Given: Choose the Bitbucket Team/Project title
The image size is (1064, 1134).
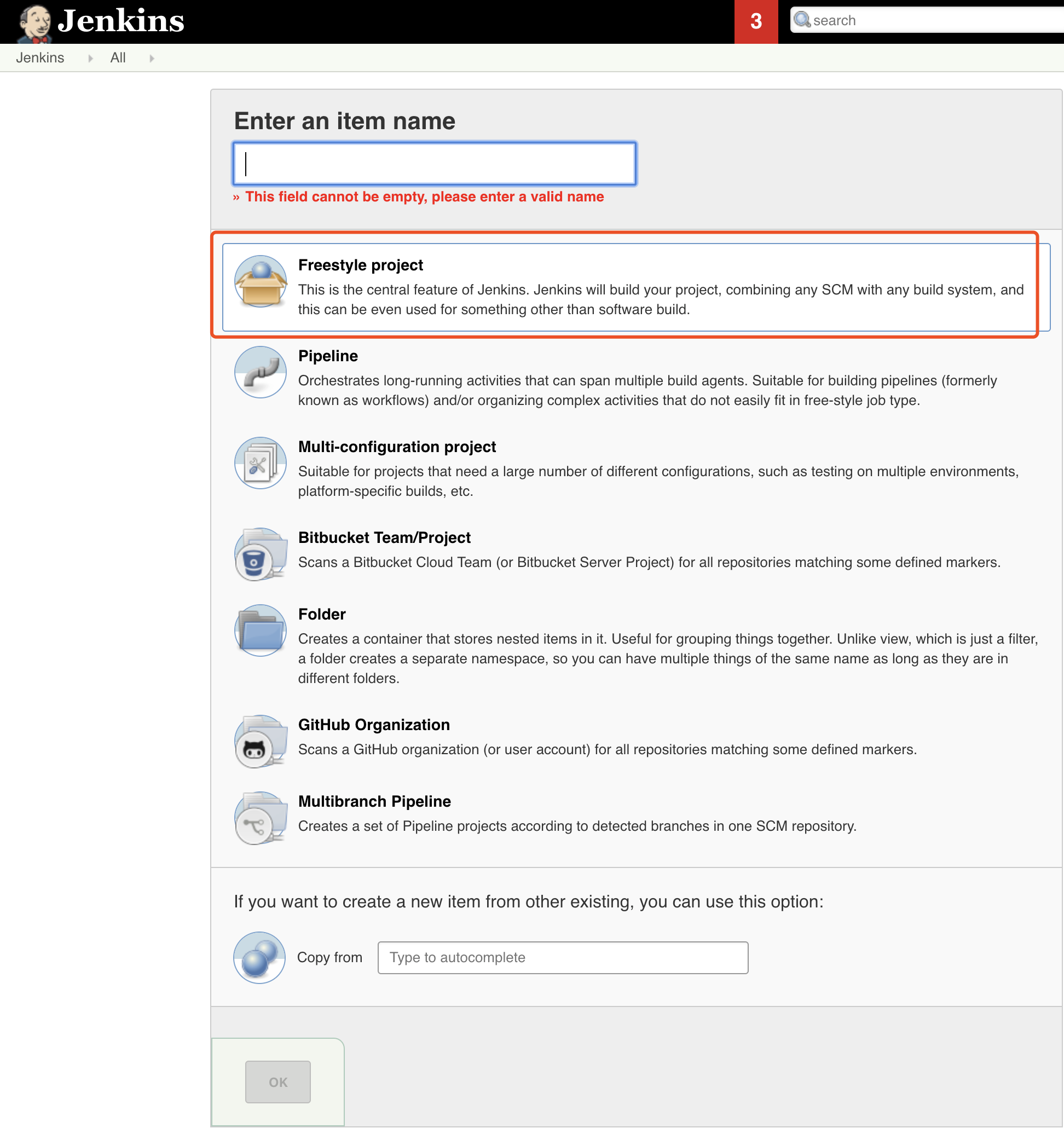Looking at the screenshot, I should pyautogui.click(x=385, y=537).
